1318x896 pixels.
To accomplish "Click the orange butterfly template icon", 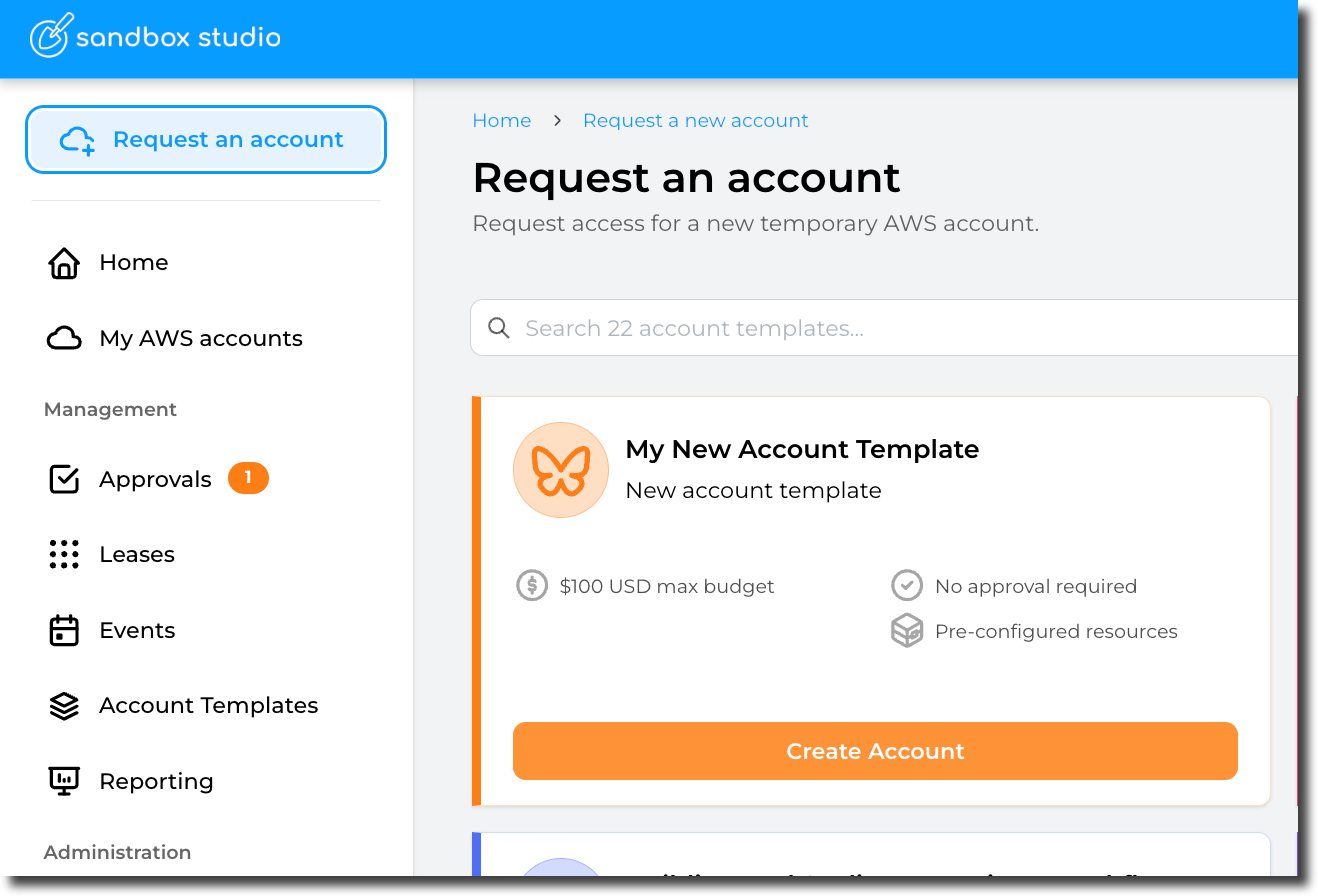I will pyautogui.click(x=561, y=470).
